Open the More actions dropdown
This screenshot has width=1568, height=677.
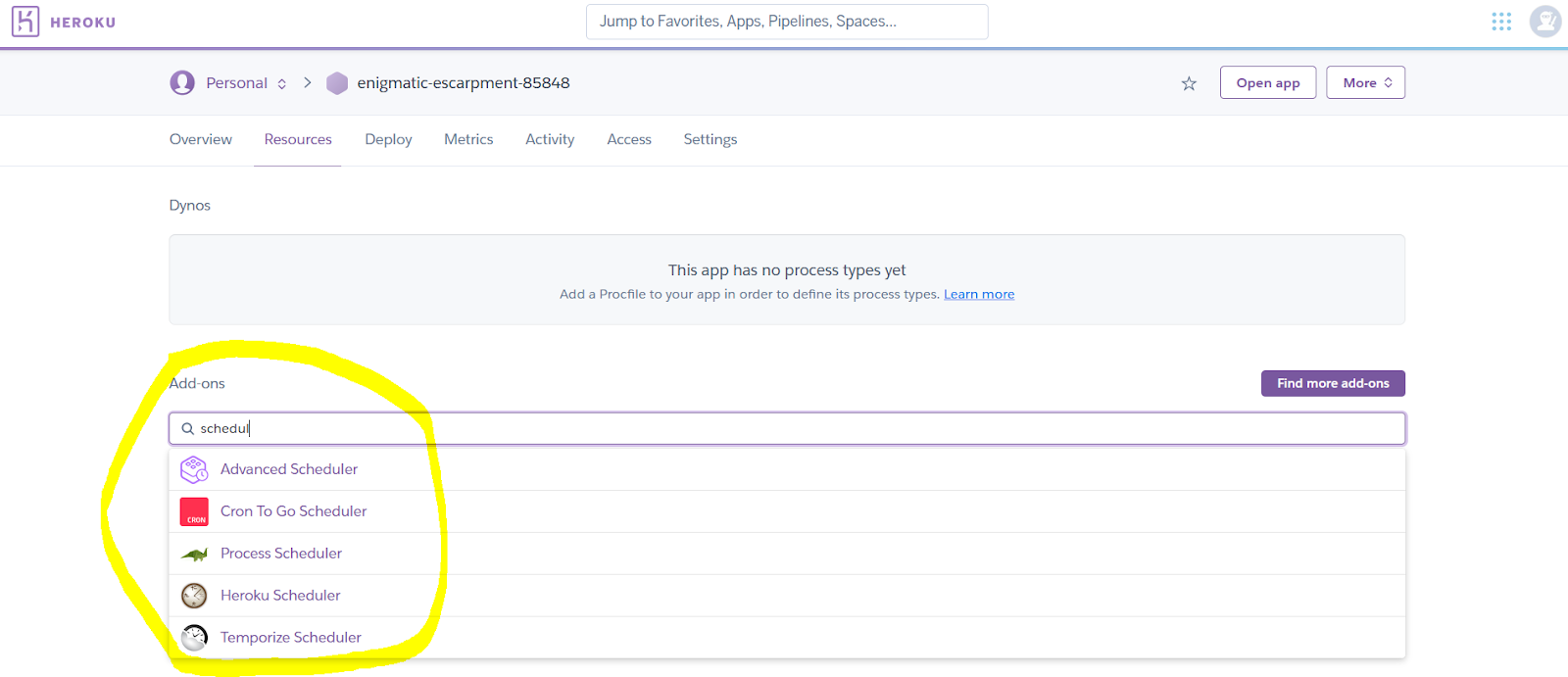[1366, 82]
